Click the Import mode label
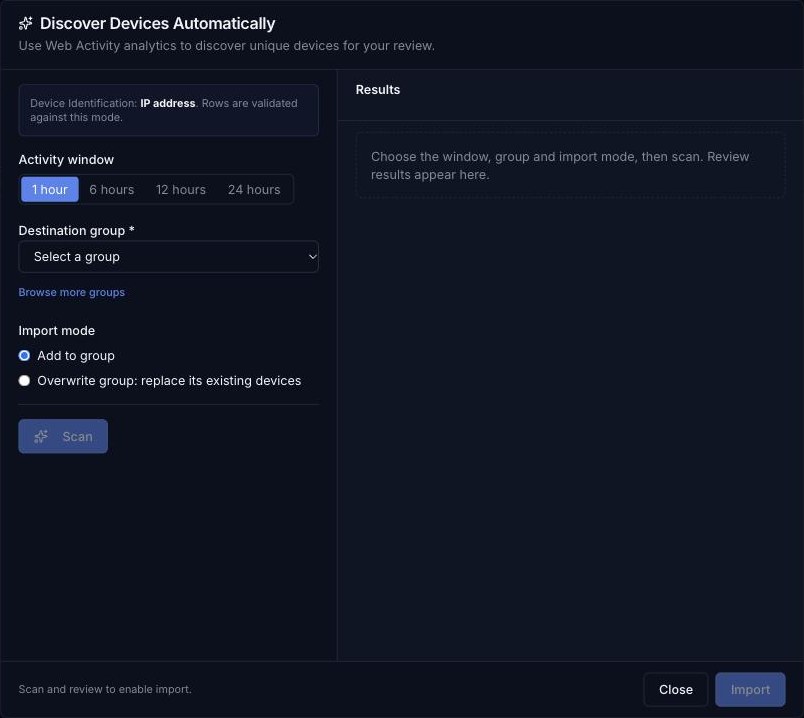The image size is (804, 718). coord(56,331)
